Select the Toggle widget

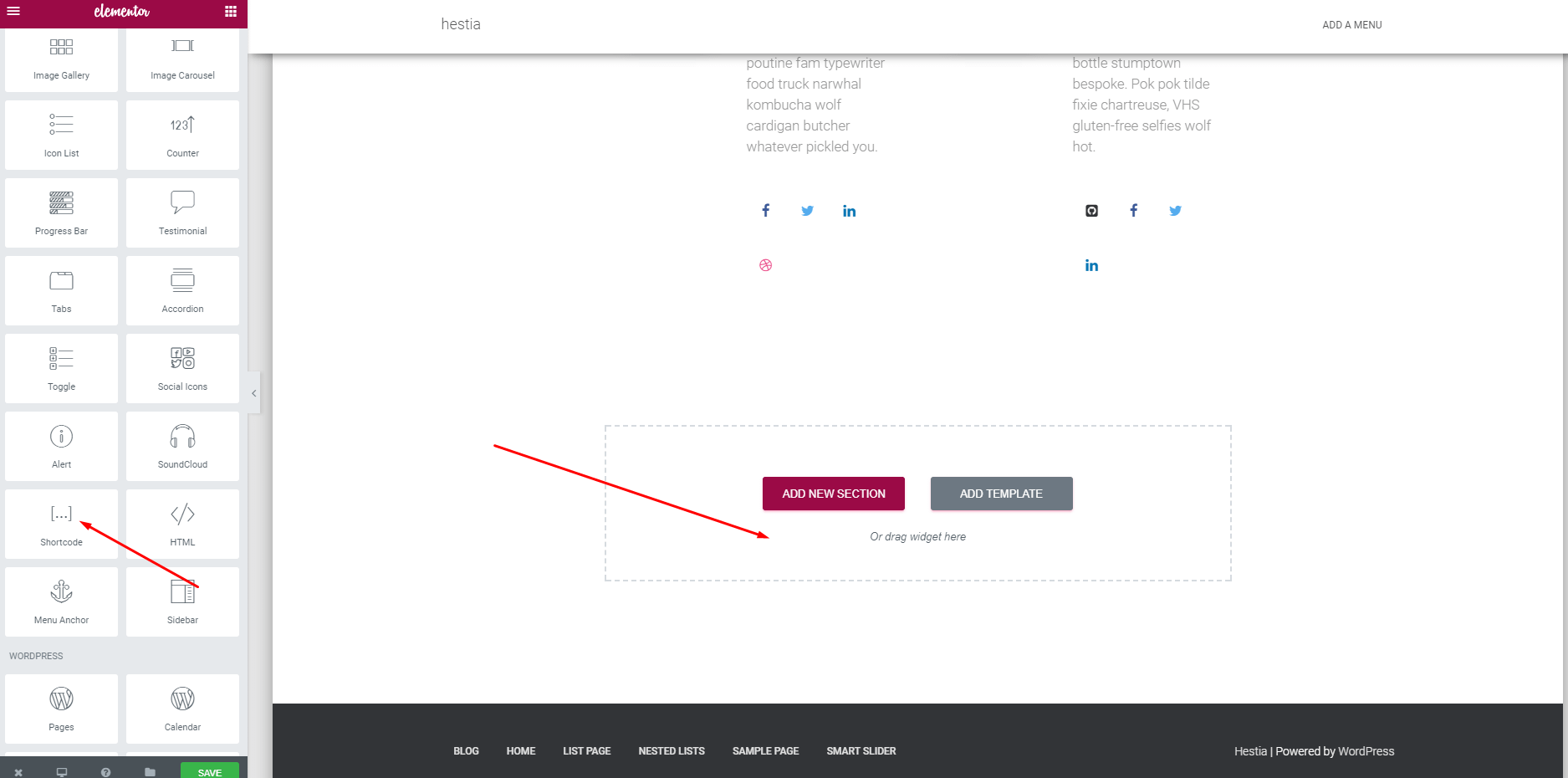61,369
